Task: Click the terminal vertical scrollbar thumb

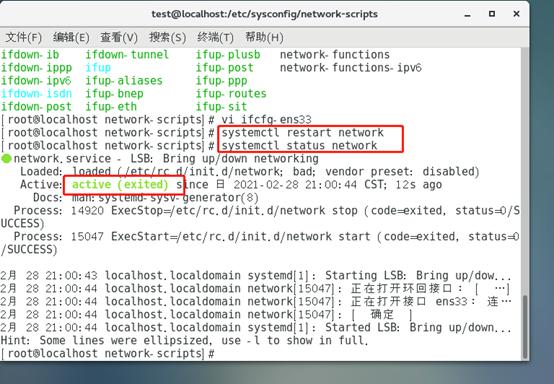Action: pyautogui.click(x=525, y=327)
